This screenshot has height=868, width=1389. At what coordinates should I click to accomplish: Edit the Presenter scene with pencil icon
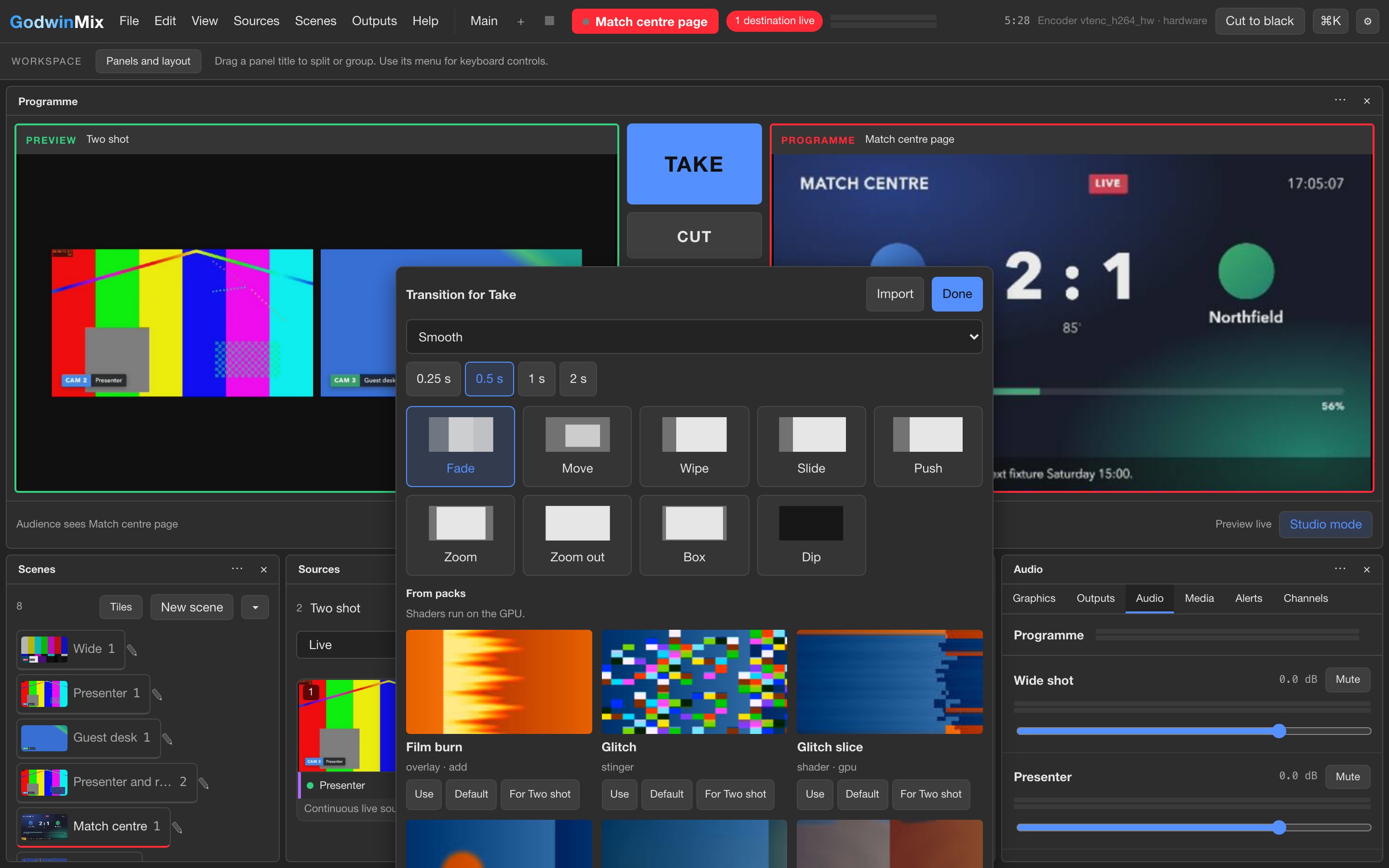point(157,694)
